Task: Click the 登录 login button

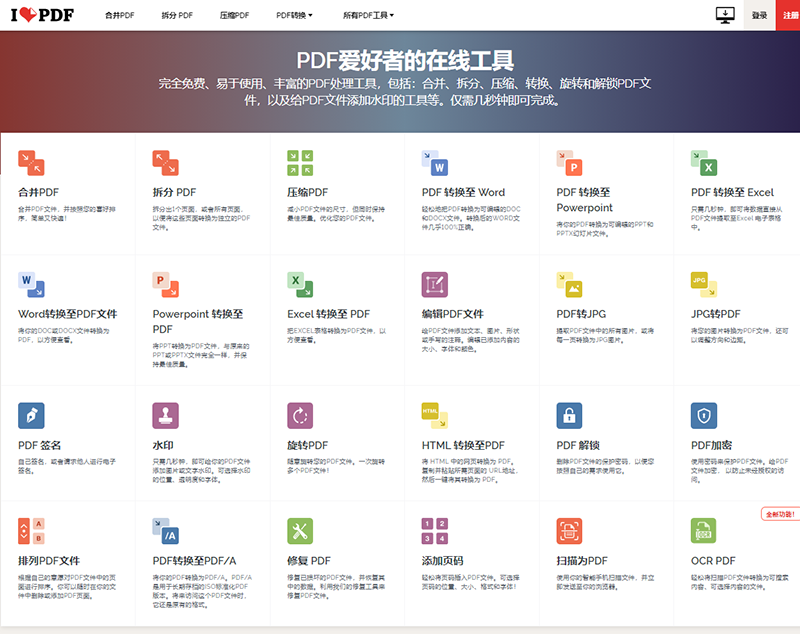Action: pos(760,15)
